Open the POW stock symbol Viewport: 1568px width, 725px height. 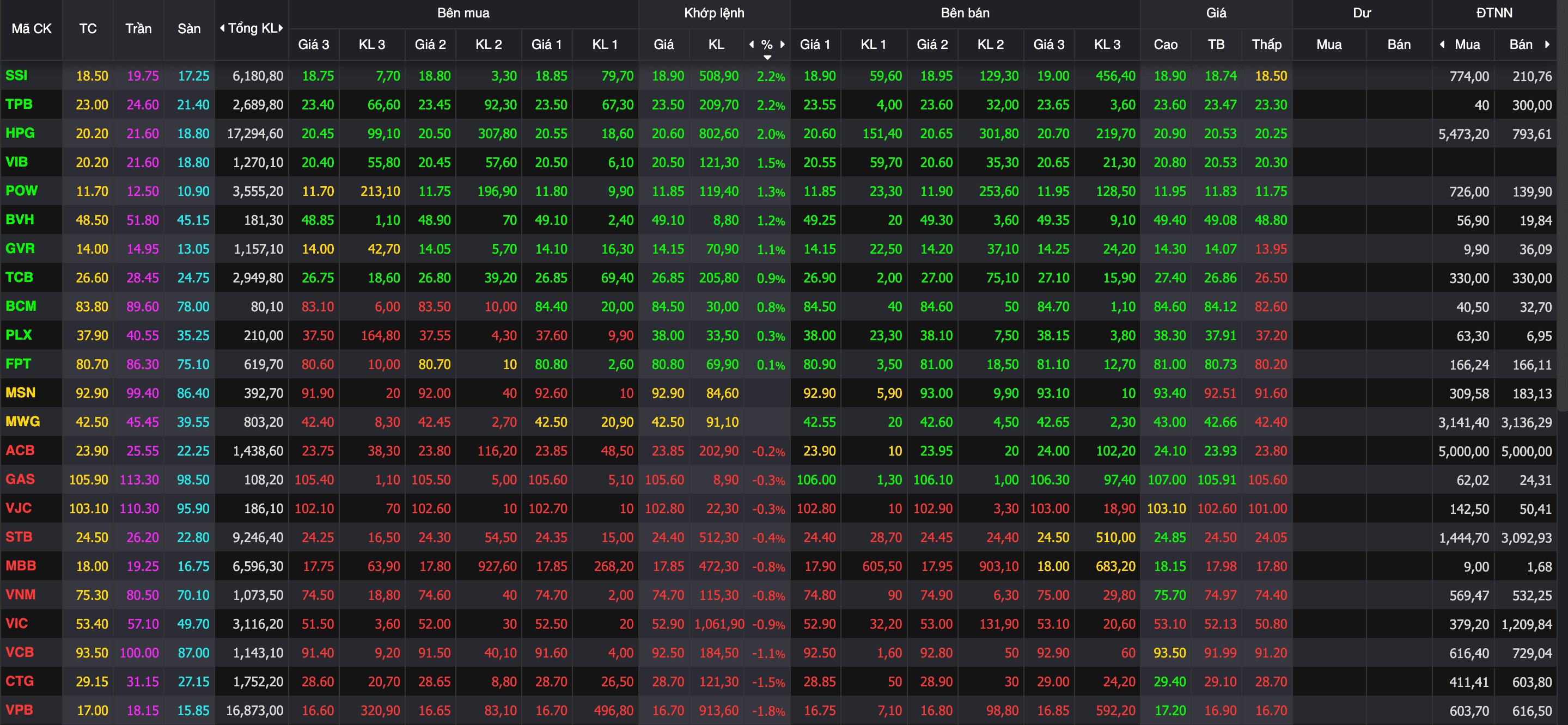(x=21, y=191)
